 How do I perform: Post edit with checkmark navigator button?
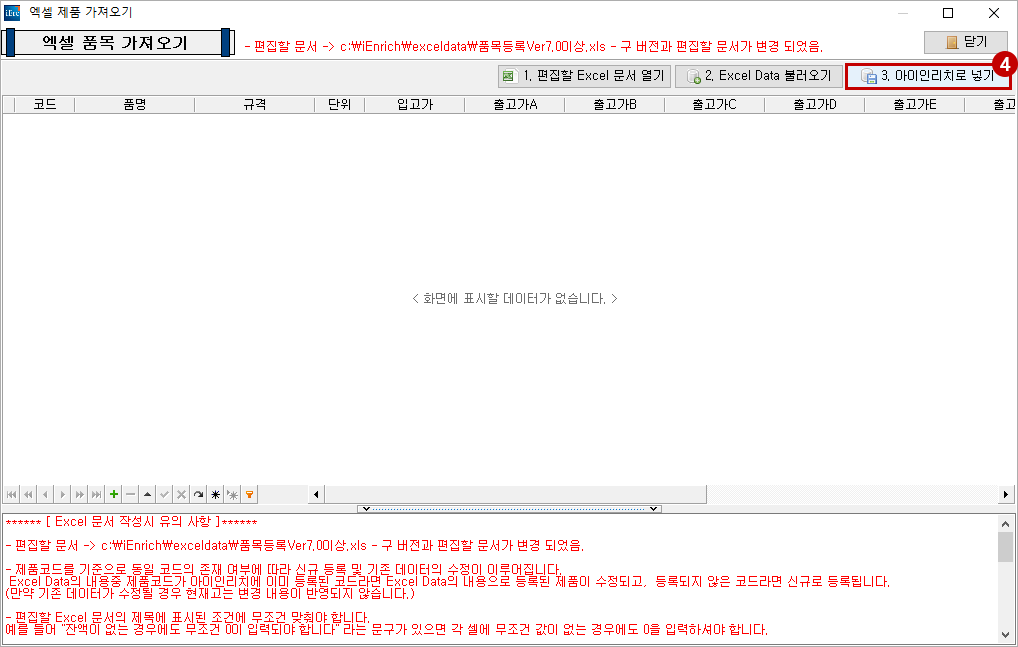(x=164, y=494)
